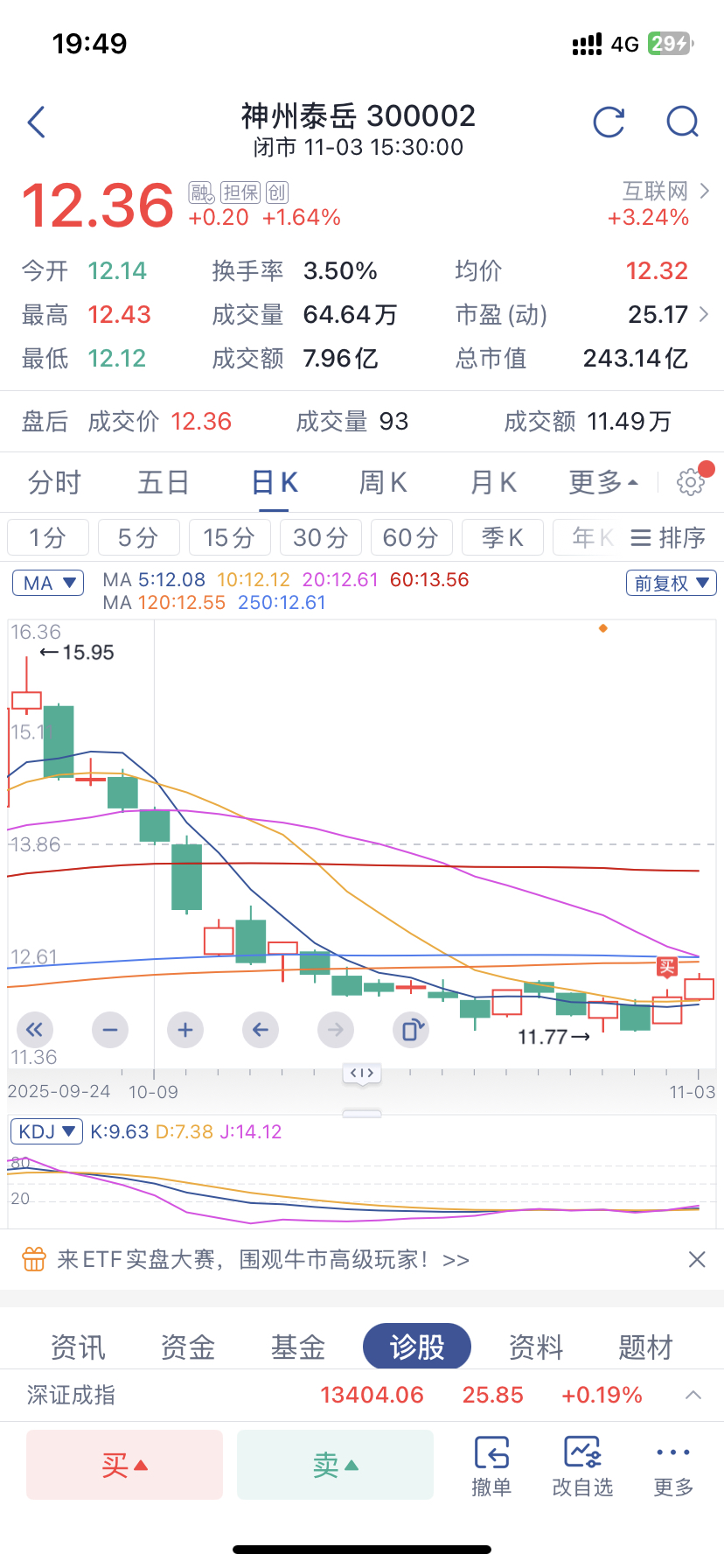Screen dimensions: 724x1568
Task: Open the KDJ indicator dropdown
Action: [x=46, y=1131]
